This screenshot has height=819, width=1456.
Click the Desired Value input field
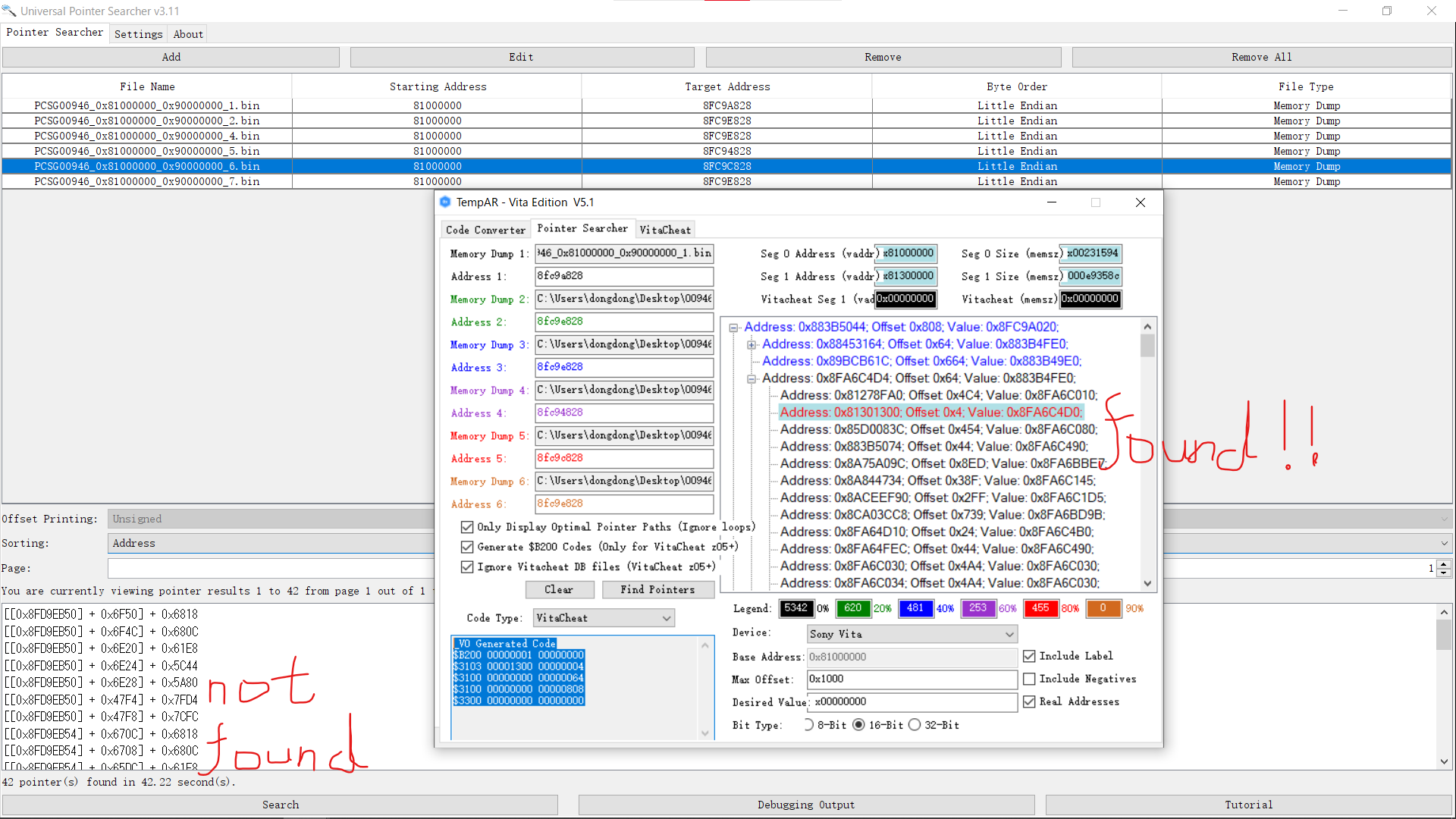pos(912,702)
